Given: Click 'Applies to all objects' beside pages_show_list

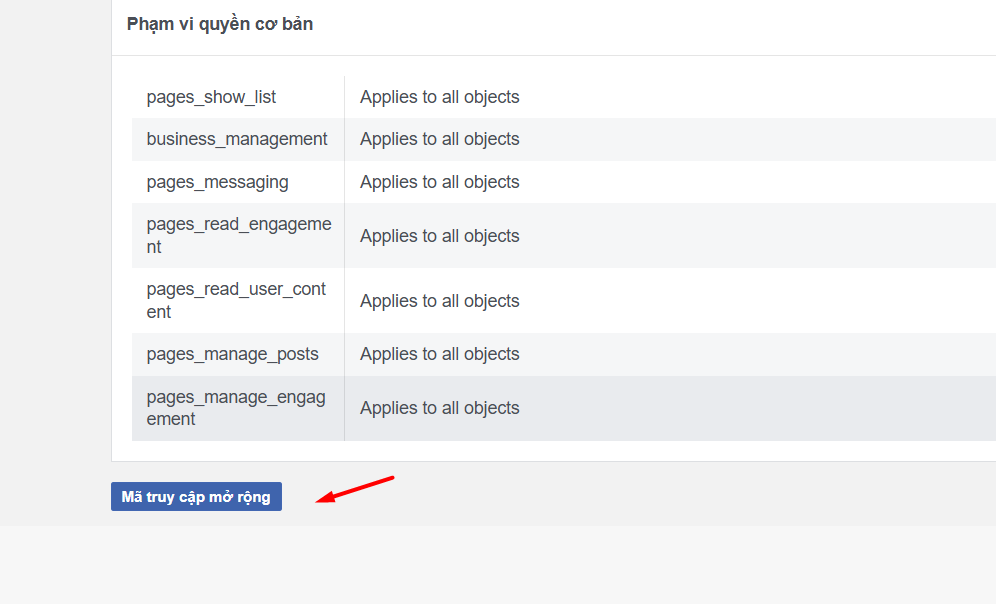Looking at the screenshot, I should tap(440, 97).
